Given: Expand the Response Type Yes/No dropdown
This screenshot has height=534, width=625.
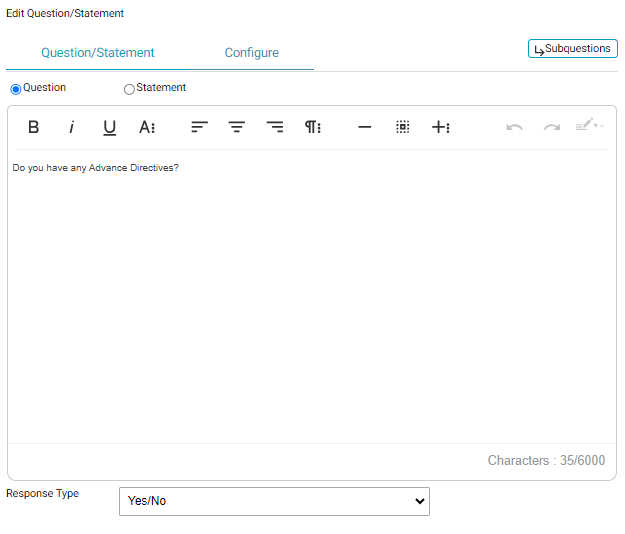Looking at the screenshot, I should (x=274, y=501).
